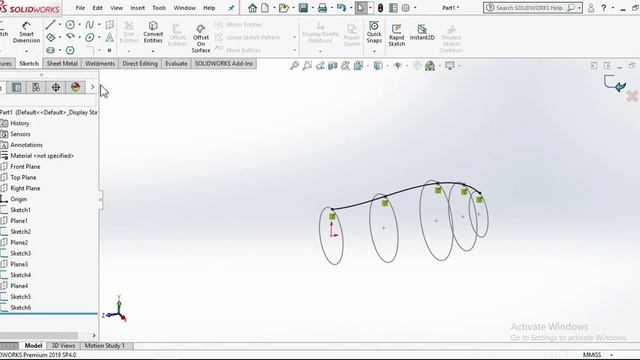Viewport: 640px width, 360px height.
Task: Open the Options gear icon
Action: 405,8
